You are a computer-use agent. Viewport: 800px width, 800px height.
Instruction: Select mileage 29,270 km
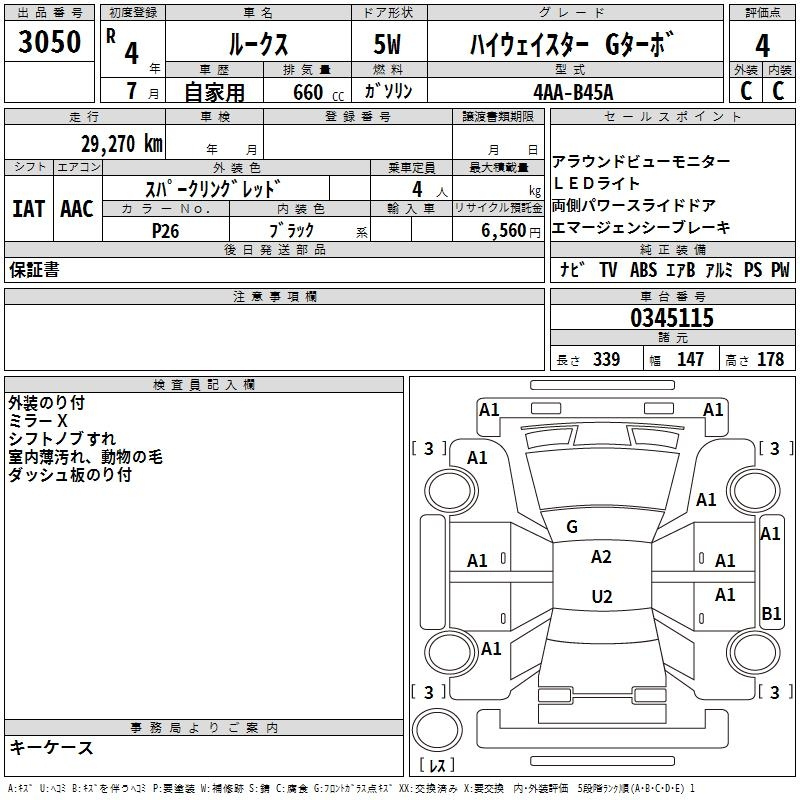click(122, 144)
